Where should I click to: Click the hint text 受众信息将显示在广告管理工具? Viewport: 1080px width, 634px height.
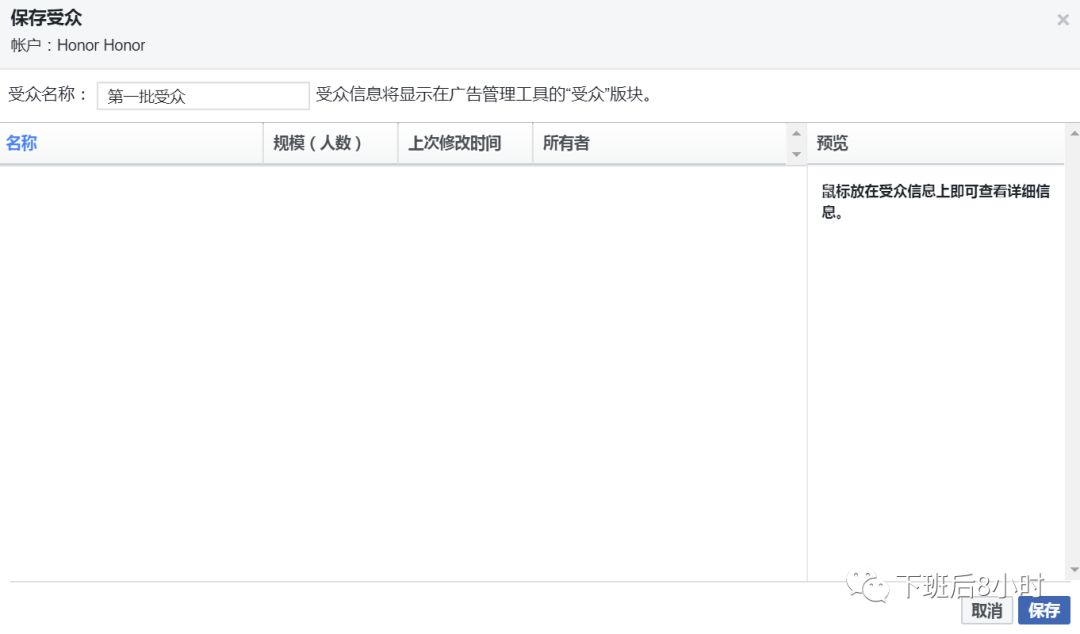point(484,94)
